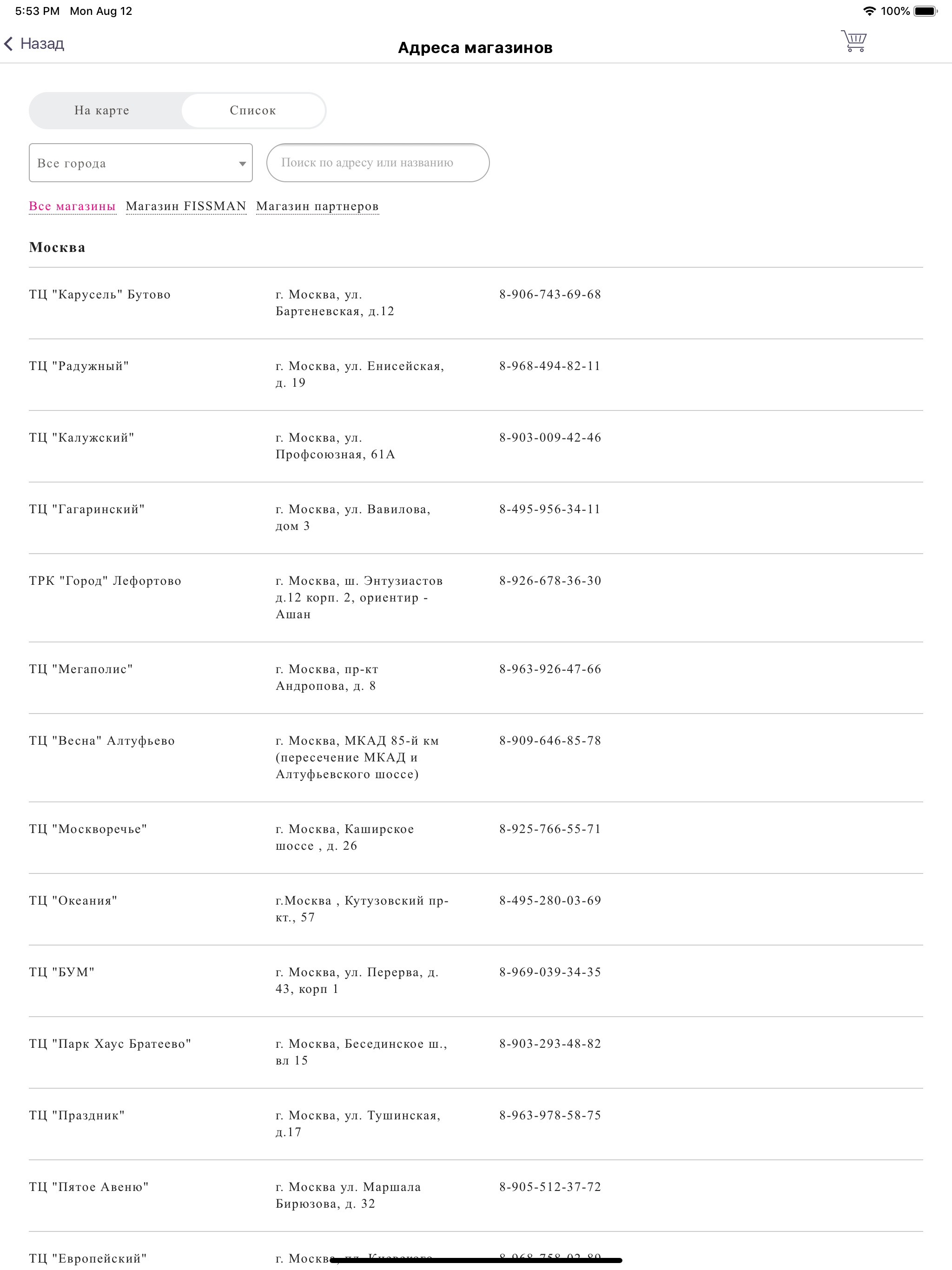Image resolution: width=952 pixels, height=1270 pixels.
Task: Open ТЦ "Океания" store entry
Action: [73, 900]
